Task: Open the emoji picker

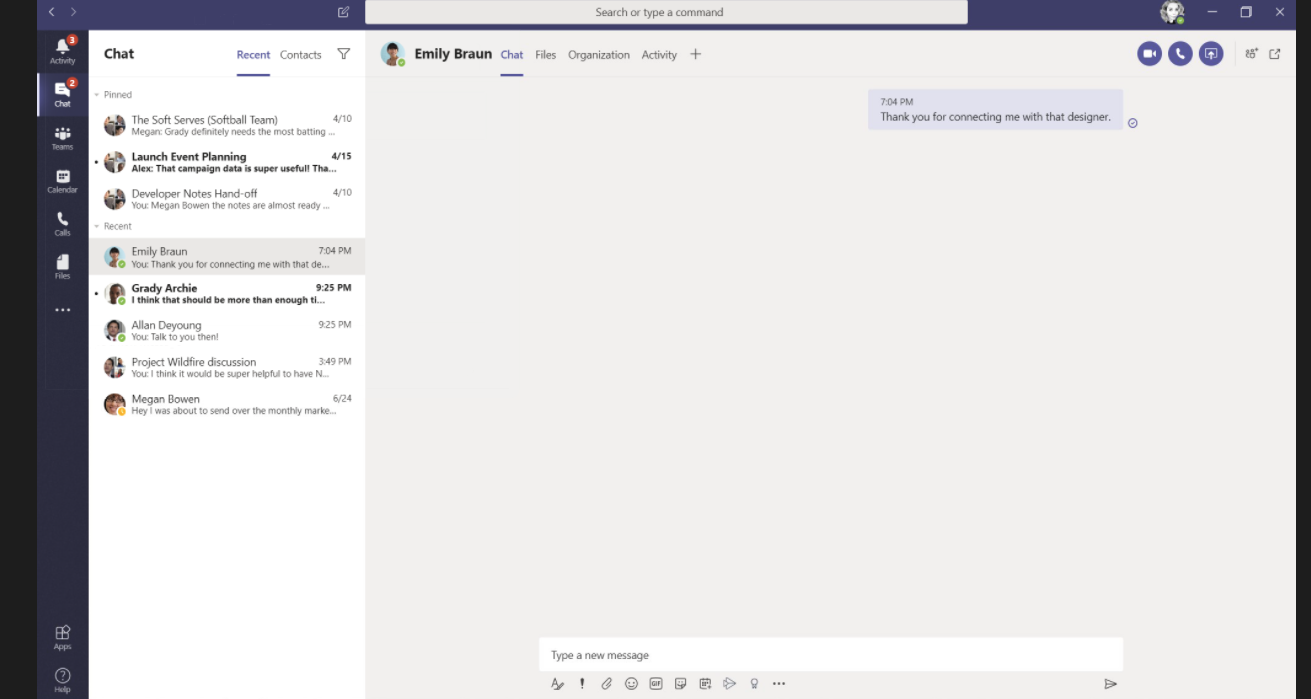Action: coord(631,683)
